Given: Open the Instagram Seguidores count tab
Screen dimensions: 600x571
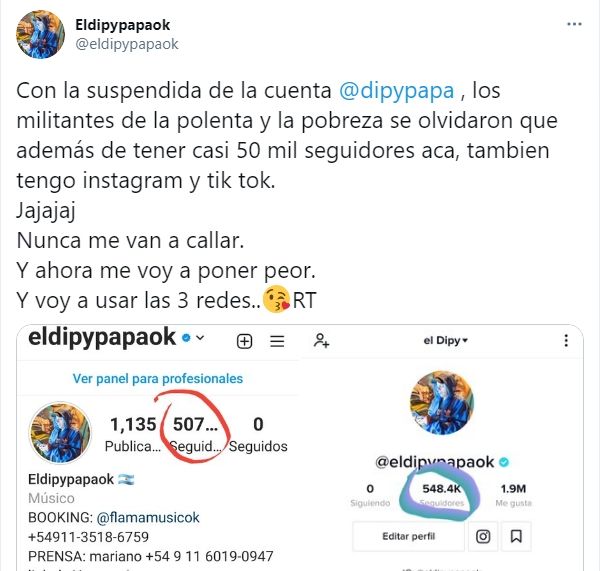Looking at the screenshot, I should 195,434.
